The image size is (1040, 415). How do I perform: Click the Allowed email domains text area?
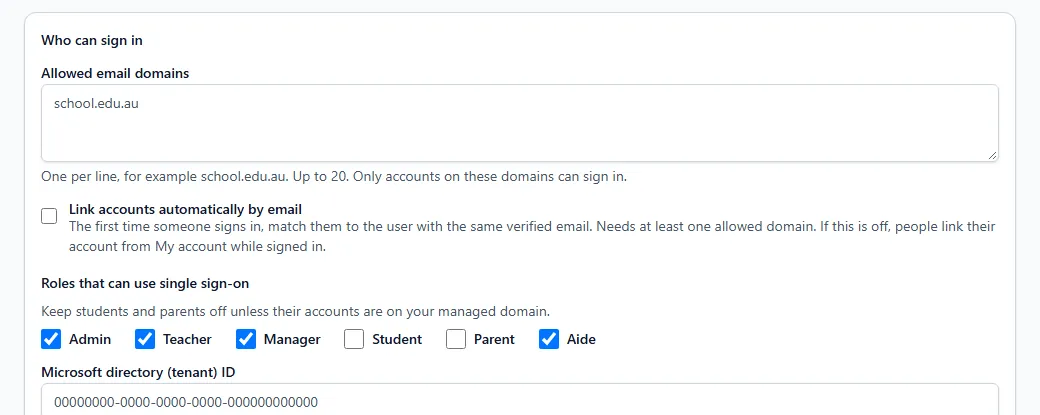[x=519, y=123]
